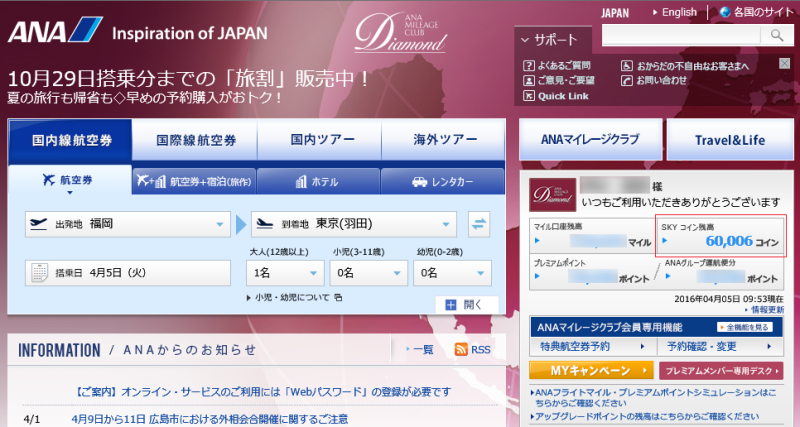
Task: Open 4/1 広島市 外相会合 notice
Action: 210,419
